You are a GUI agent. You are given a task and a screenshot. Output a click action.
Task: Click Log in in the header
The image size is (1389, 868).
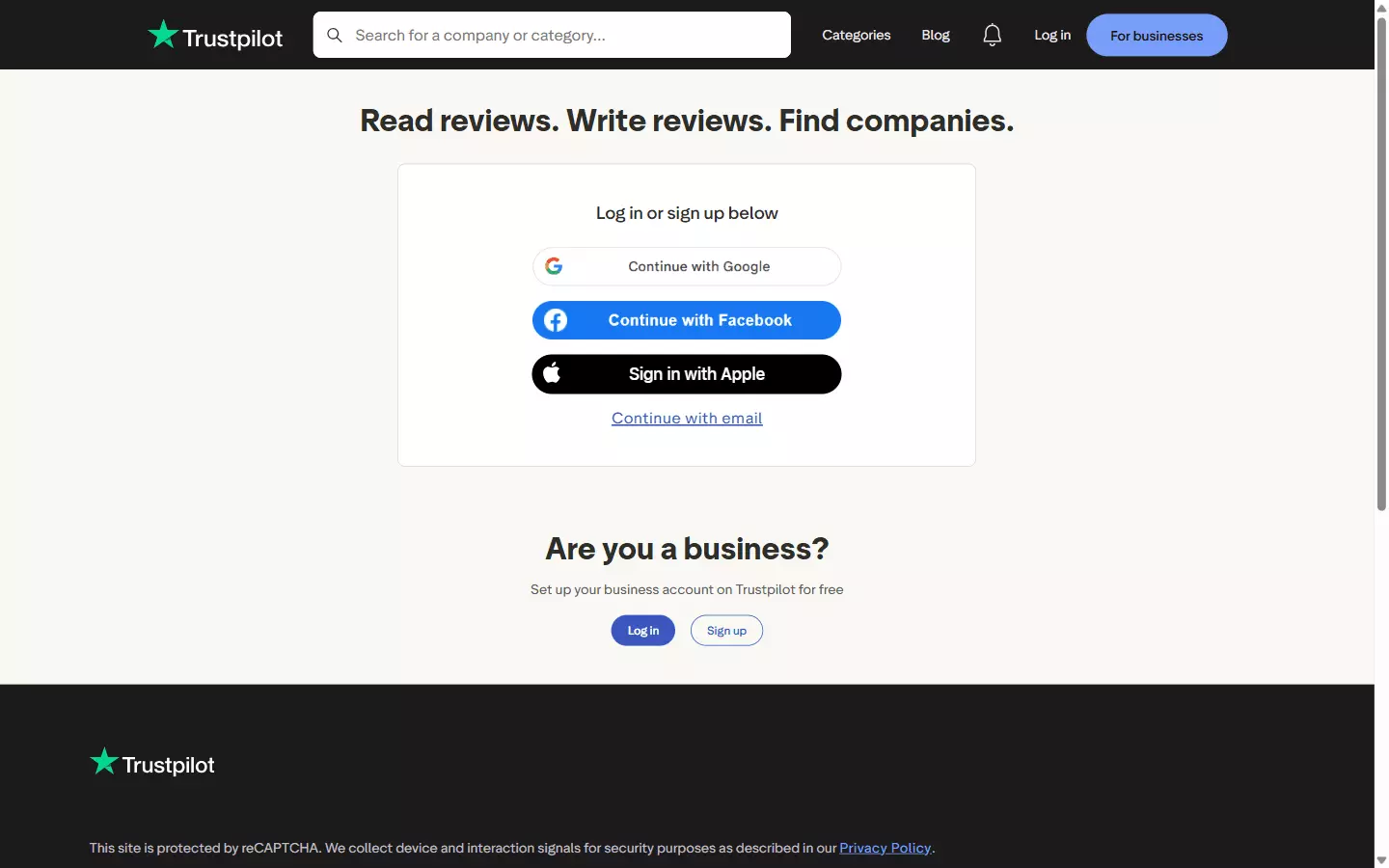[x=1052, y=35]
